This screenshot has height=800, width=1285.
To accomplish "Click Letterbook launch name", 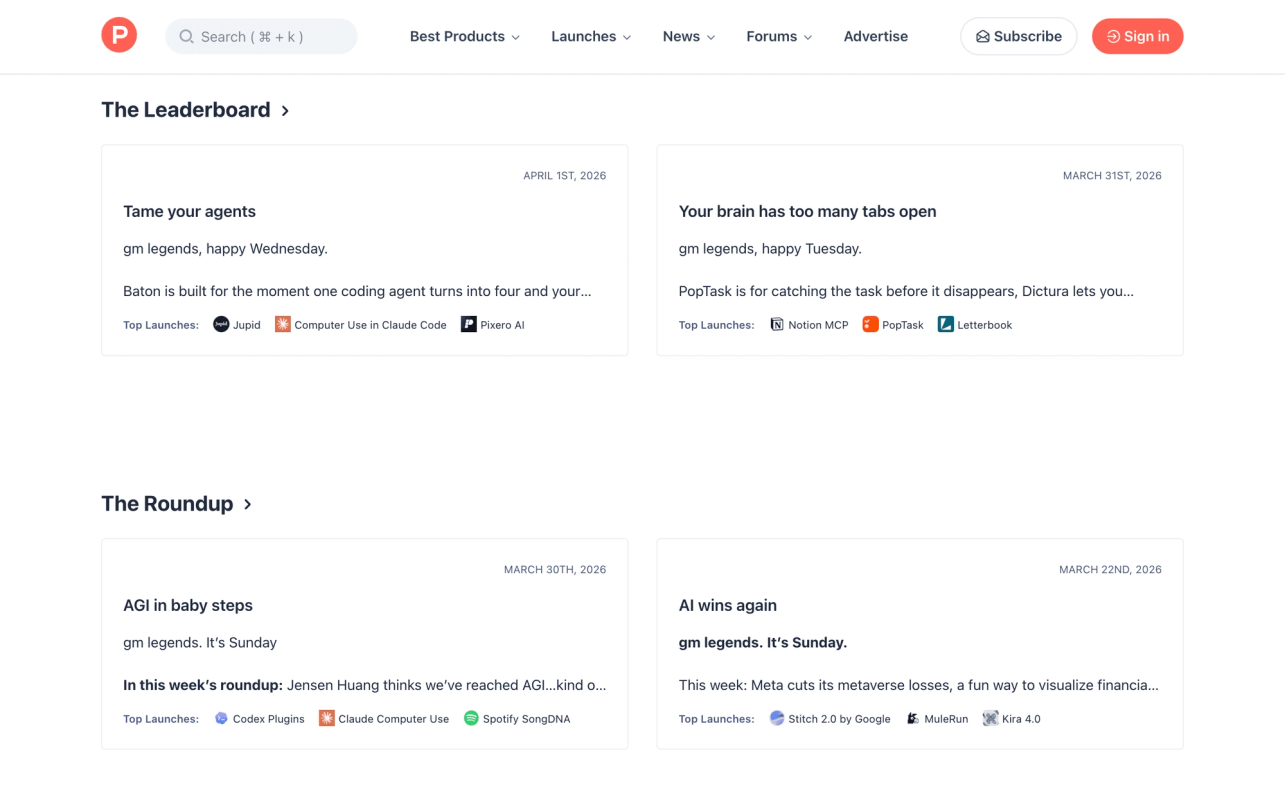I will tap(985, 325).
